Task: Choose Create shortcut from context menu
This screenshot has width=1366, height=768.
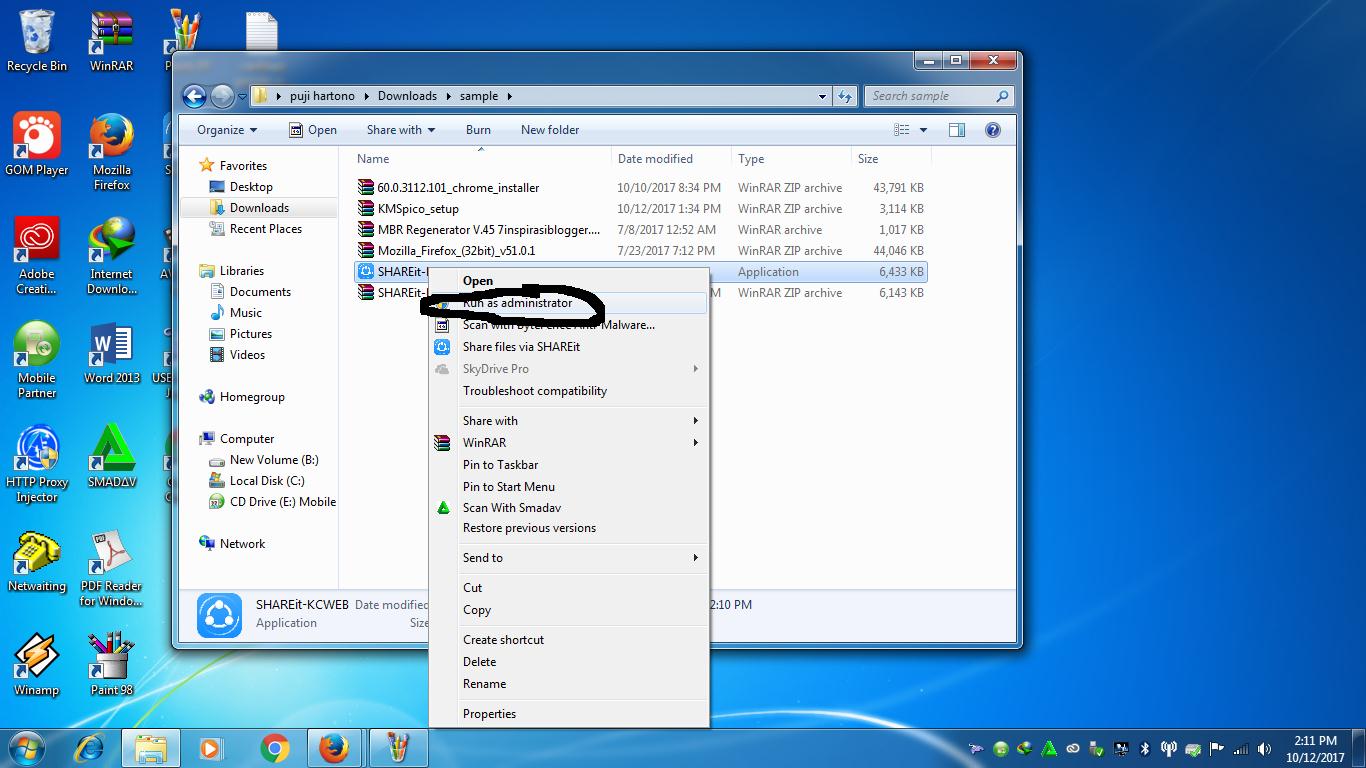Action: pyautogui.click(x=568, y=640)
